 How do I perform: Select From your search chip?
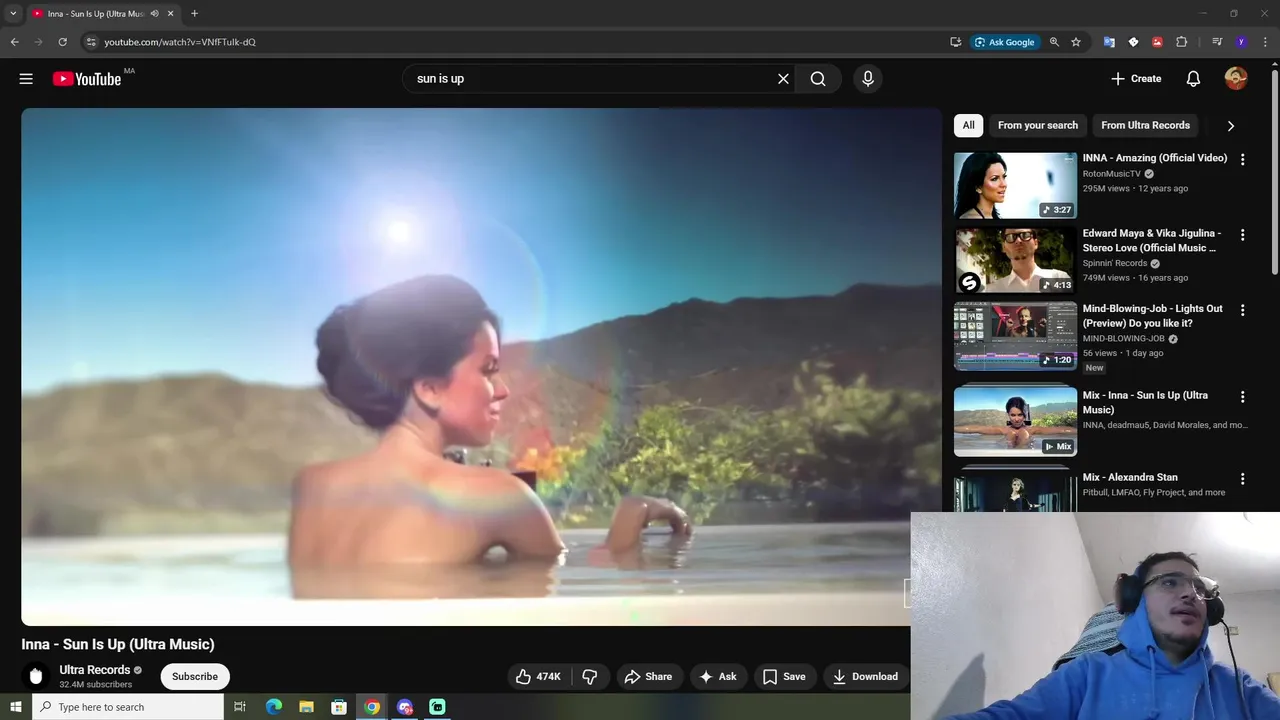(1037, 125)
